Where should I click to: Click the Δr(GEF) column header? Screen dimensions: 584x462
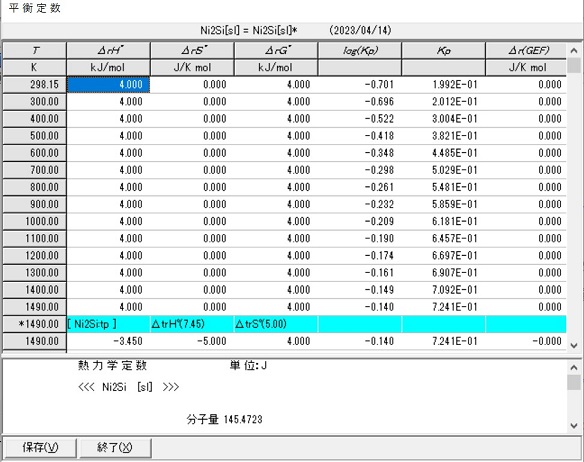pyautogui.click(x=526, y=50)
